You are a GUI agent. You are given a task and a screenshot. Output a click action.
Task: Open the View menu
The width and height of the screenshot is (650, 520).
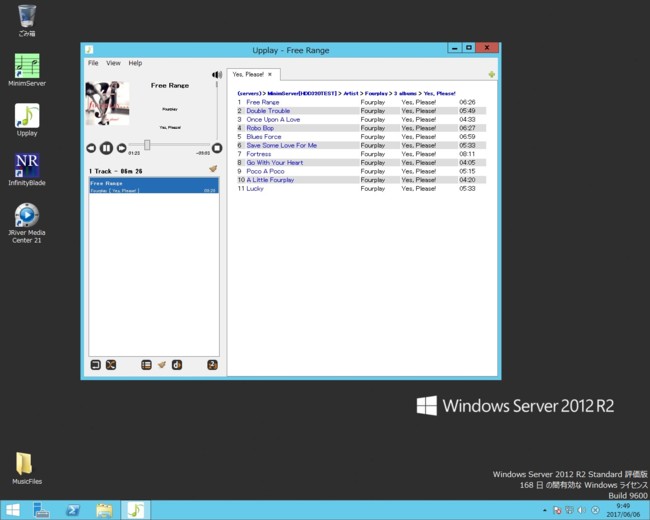tap(113, 63)
